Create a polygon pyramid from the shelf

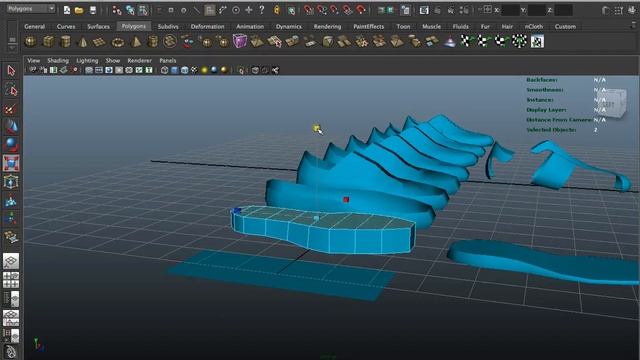pyautogui.click(x=136, y=42)
